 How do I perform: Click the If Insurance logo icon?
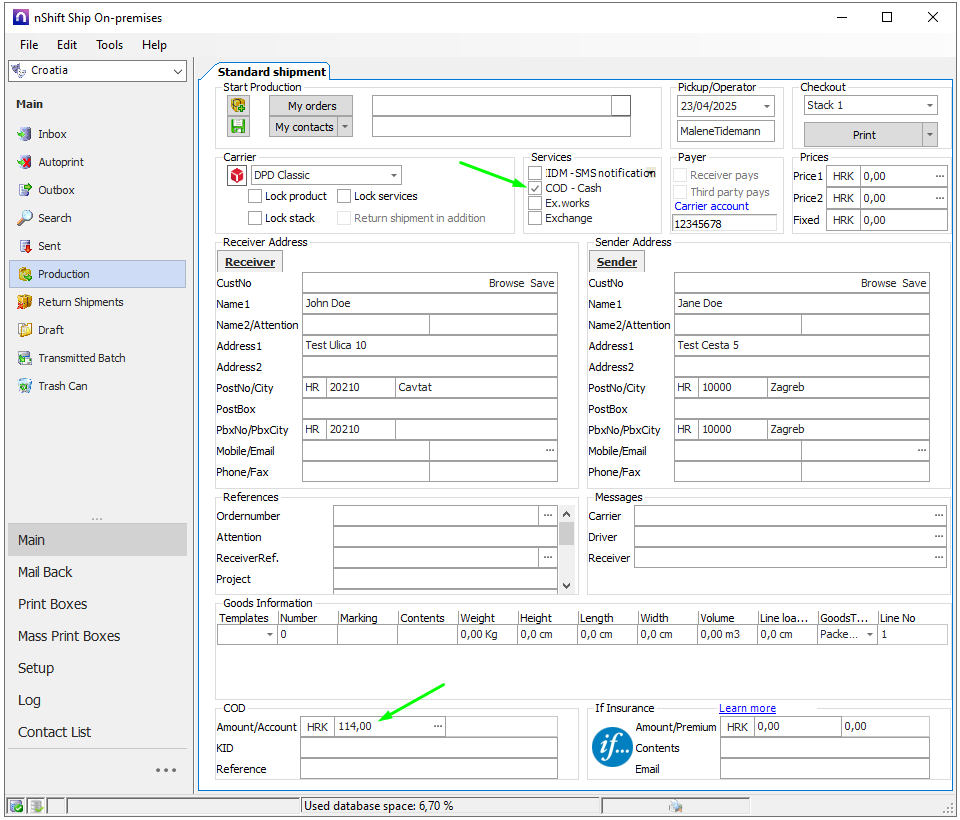(x=612, y=747)
